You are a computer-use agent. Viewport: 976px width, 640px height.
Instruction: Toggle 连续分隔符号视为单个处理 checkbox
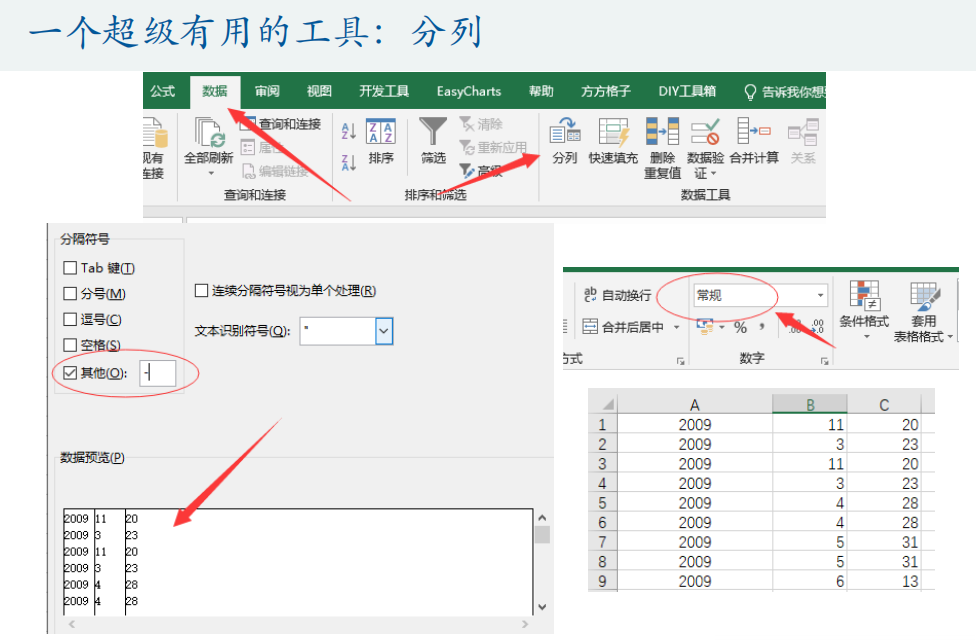[201, 291]
